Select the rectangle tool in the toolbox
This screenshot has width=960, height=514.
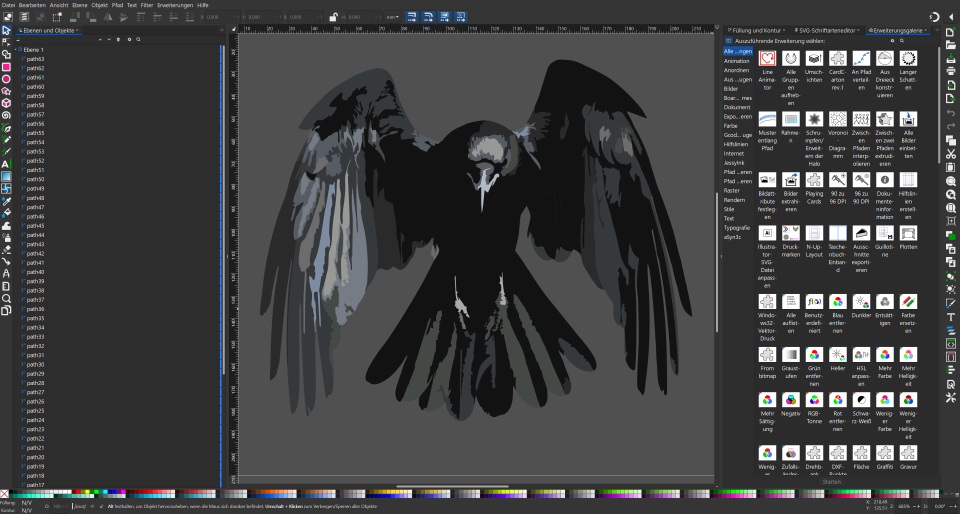(x=6, y=67)
